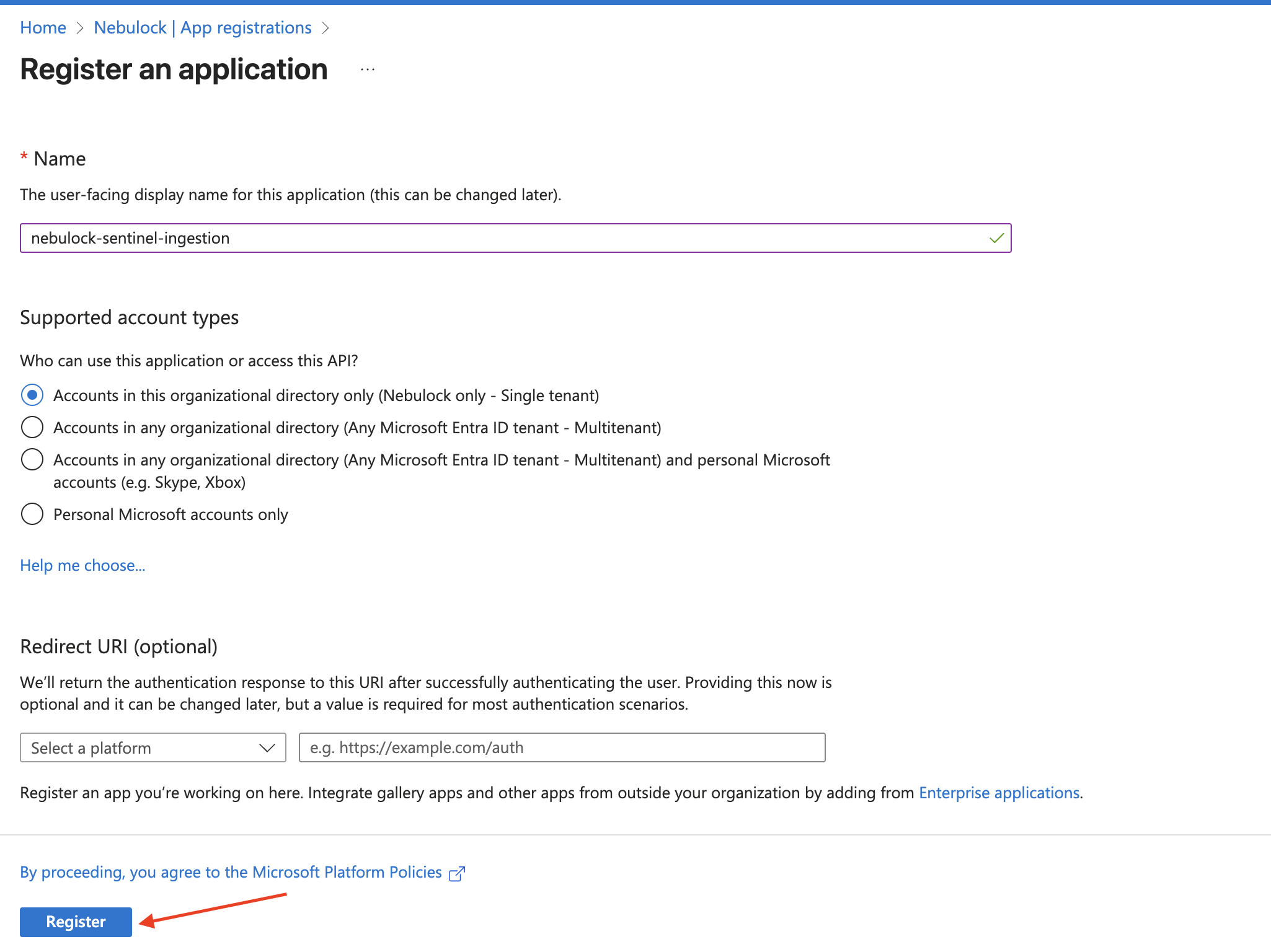This screenshot has width=1271, height=952.
Task: Click the external link icon beside Platform Policies
Action: tap(457, 873)
